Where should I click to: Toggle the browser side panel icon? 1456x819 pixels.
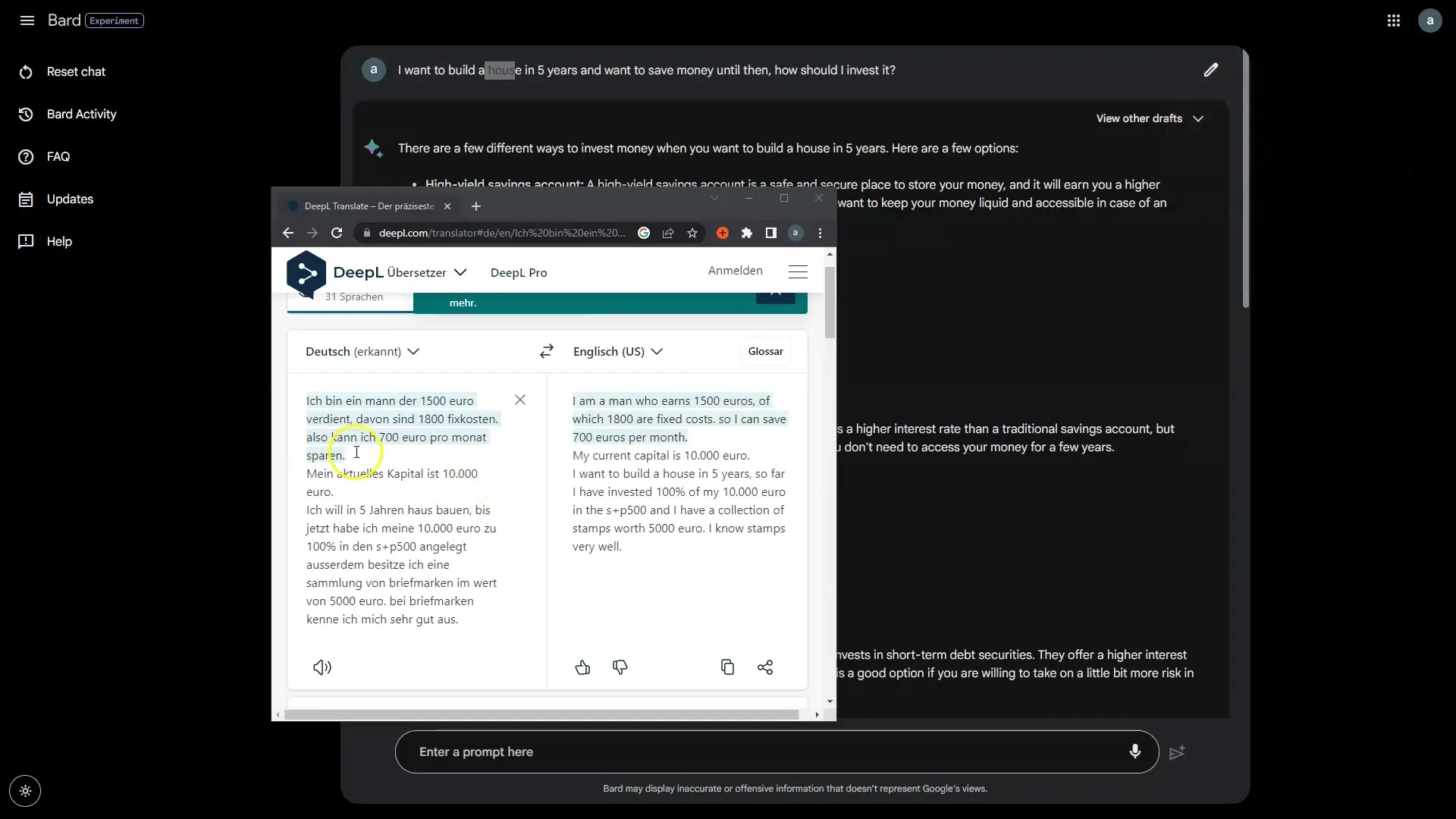click(771, 233)
